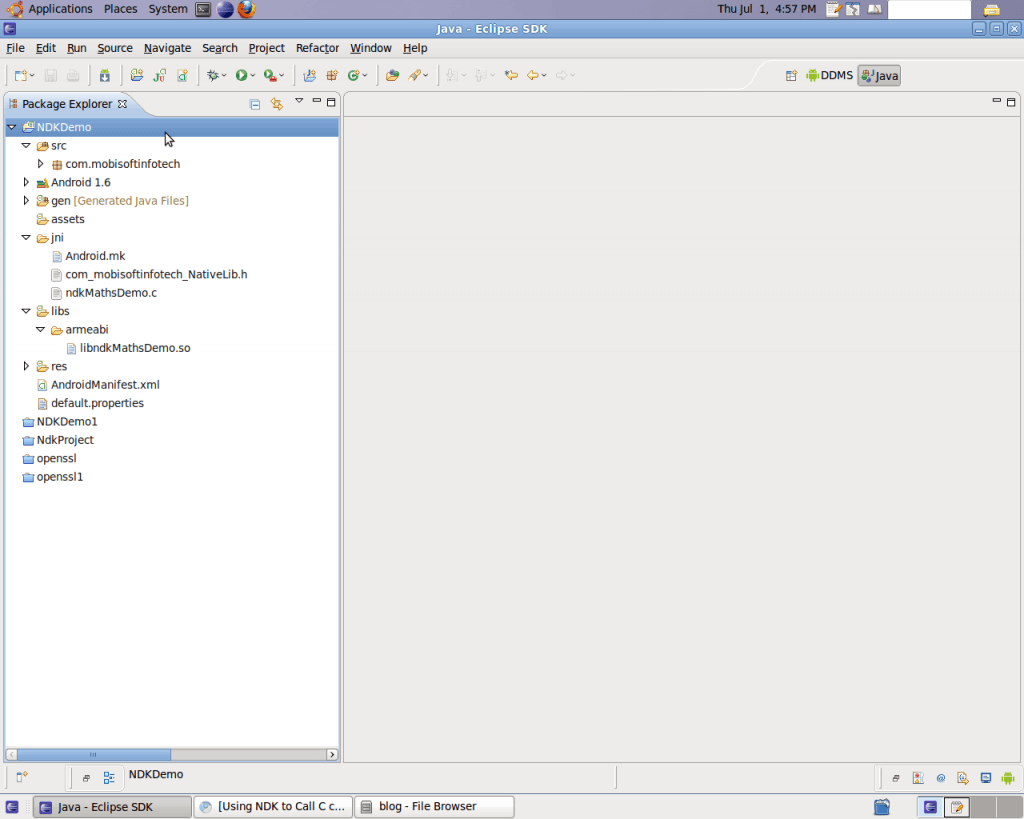
Task: Click the Run (green play) toolbar icon
Action: [x=241, y=75]
